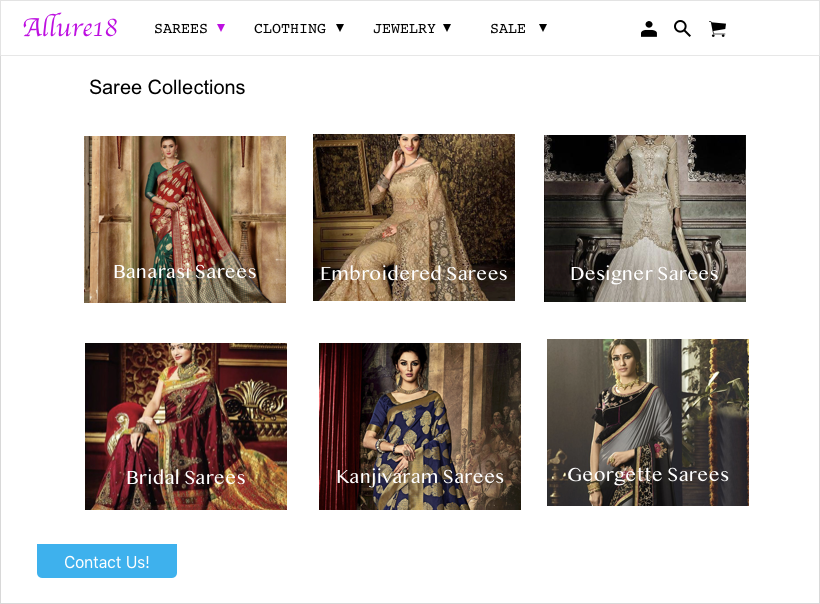Open the Designer Sarees collection

coord(644,218)
